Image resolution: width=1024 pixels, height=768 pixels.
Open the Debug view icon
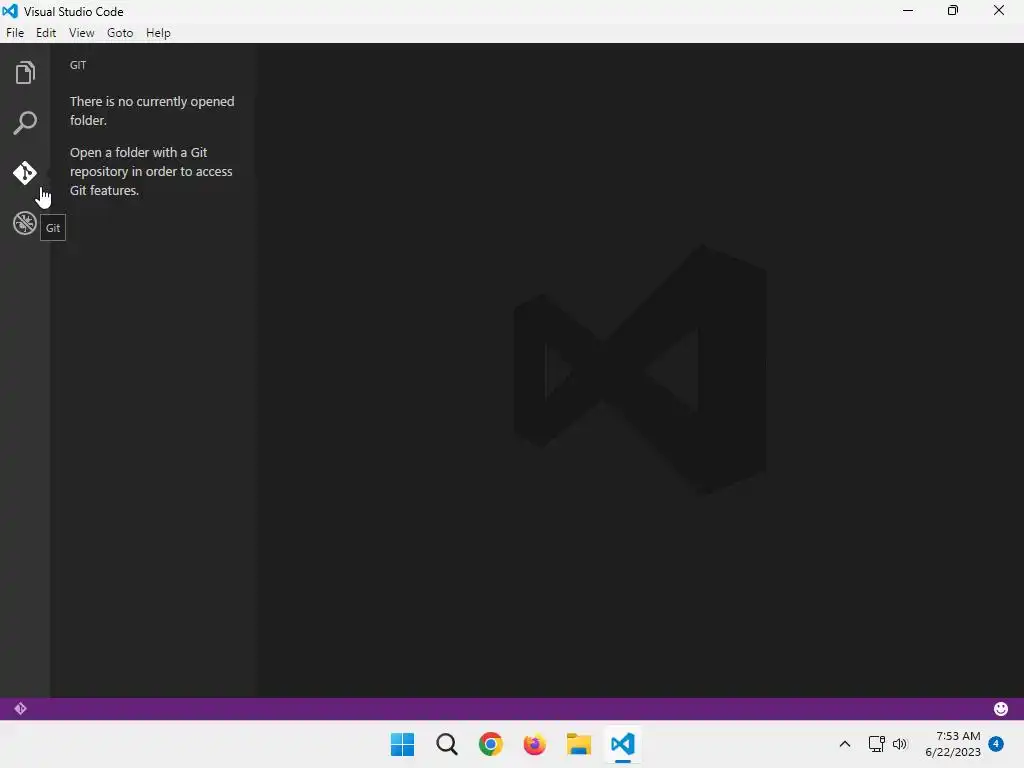pos(25,223)
